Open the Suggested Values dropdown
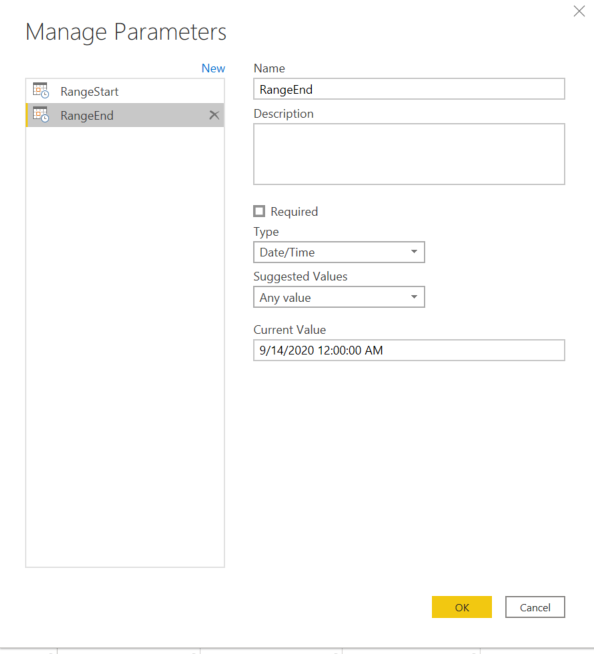The image size is (594, 654). (x=339, y=297)
